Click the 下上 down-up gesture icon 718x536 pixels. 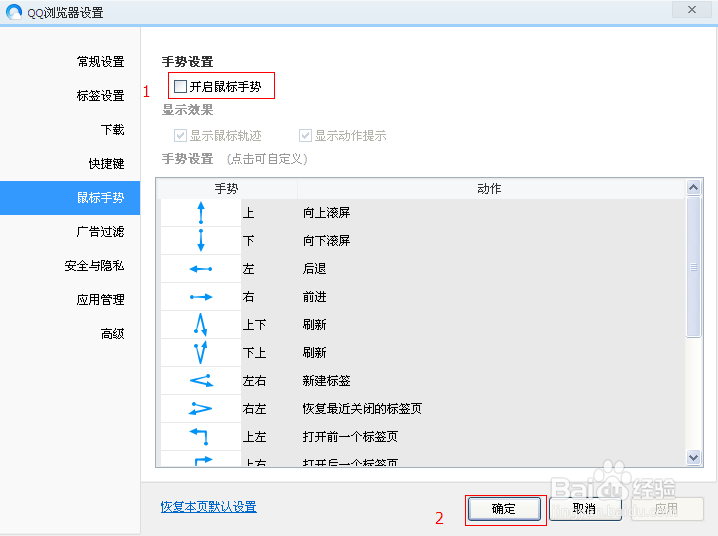(x=201, y=353)
